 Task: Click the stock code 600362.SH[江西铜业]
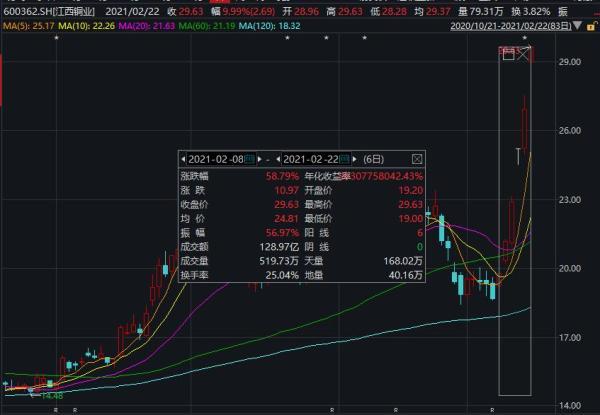(49, 11)
